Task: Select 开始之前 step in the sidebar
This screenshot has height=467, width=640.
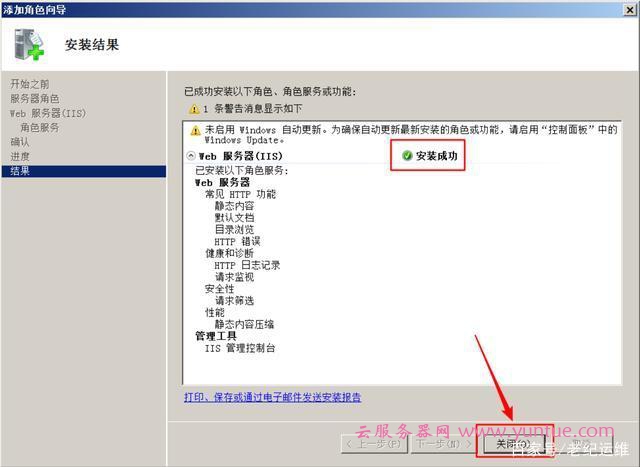Action: point(30,83)
